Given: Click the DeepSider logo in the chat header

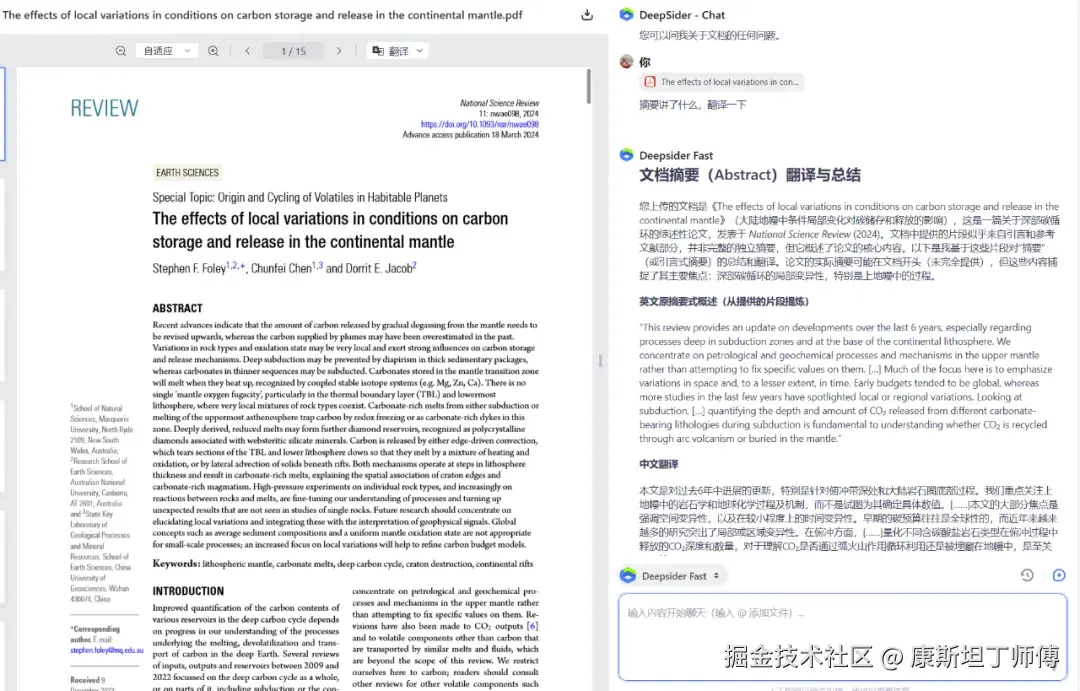Looking at the screenshot, I should pos(626,14).
